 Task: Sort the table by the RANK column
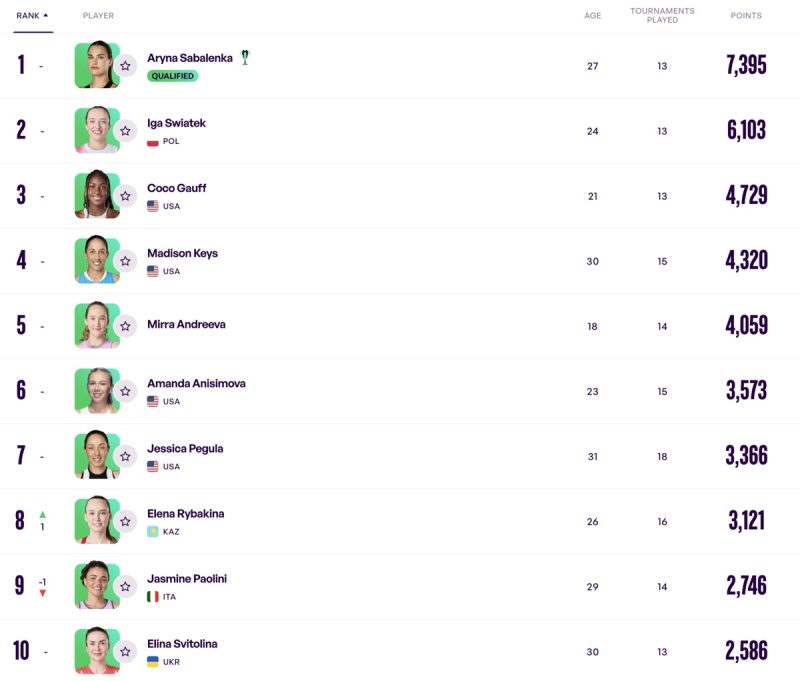pos(28,16)
